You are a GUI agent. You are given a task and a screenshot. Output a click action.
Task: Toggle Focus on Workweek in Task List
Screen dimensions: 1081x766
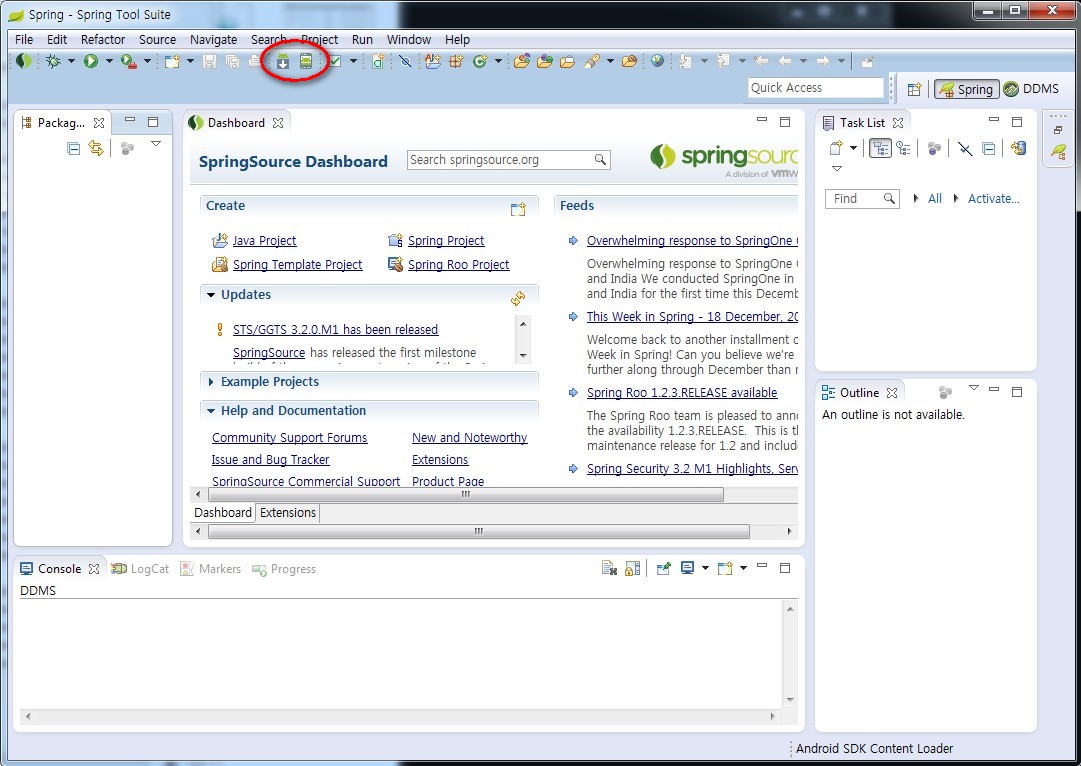coord(934,148)
